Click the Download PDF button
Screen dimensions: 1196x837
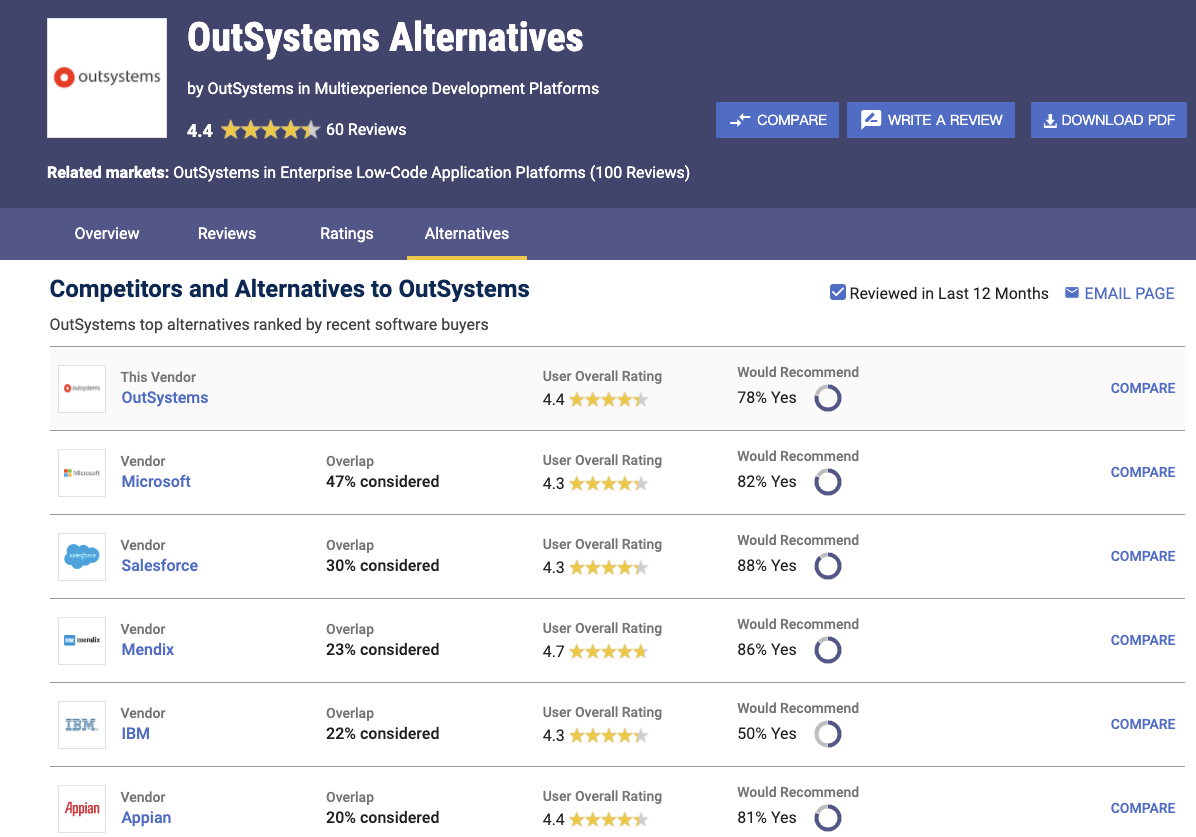(x=1108, y=120)
